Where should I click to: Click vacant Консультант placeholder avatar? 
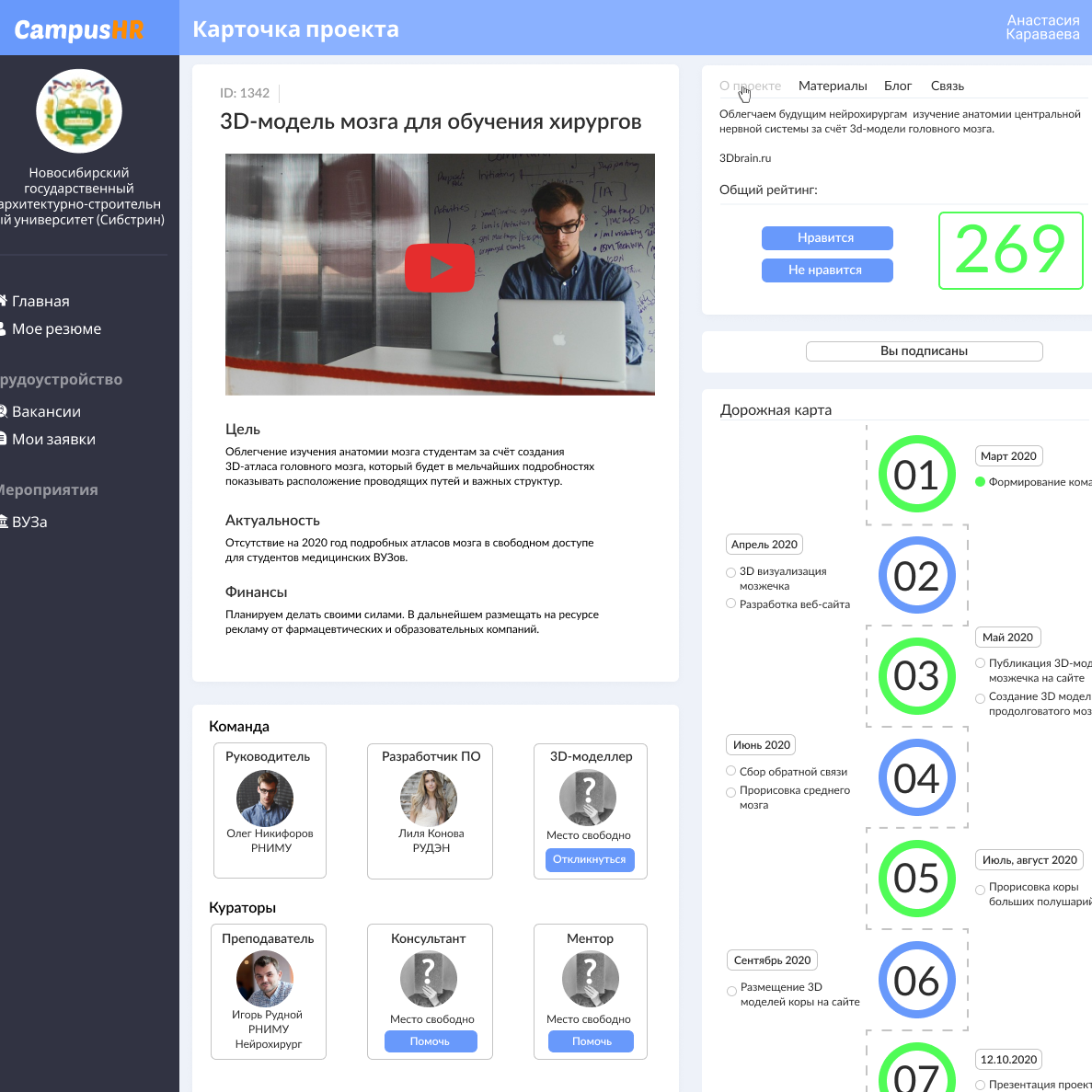tap(429, 979)
